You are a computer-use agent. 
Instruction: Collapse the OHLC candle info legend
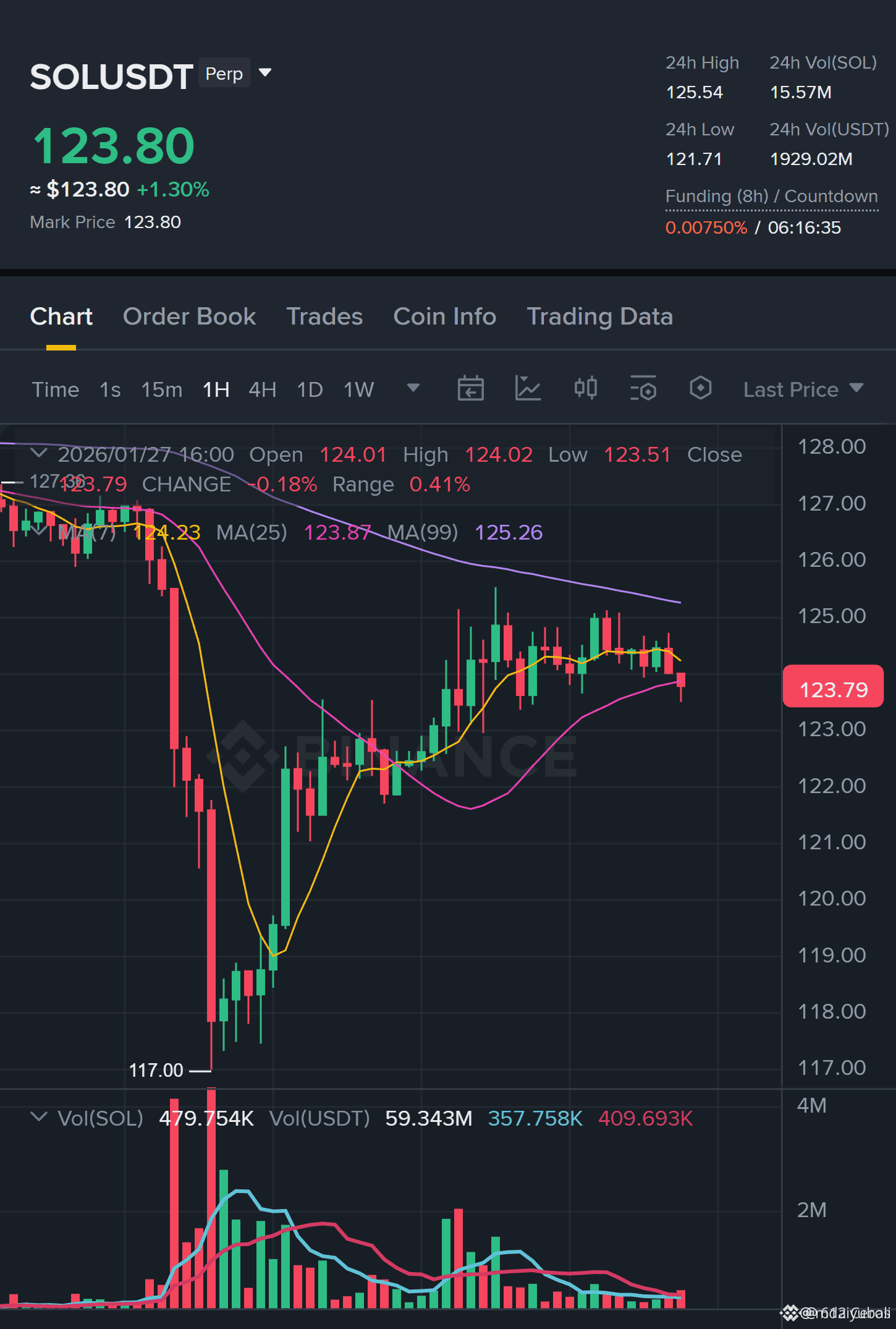click(x=40, y=453)
